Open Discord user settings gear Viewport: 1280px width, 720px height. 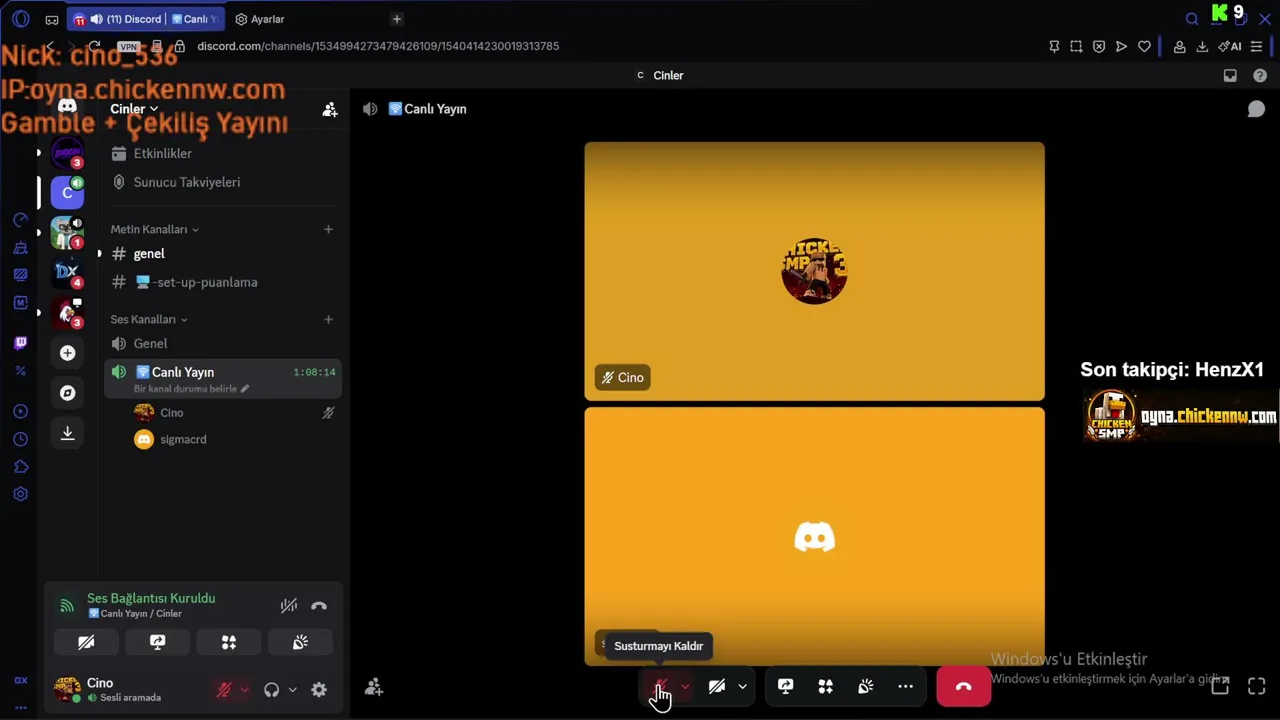[x=319, y=689]
